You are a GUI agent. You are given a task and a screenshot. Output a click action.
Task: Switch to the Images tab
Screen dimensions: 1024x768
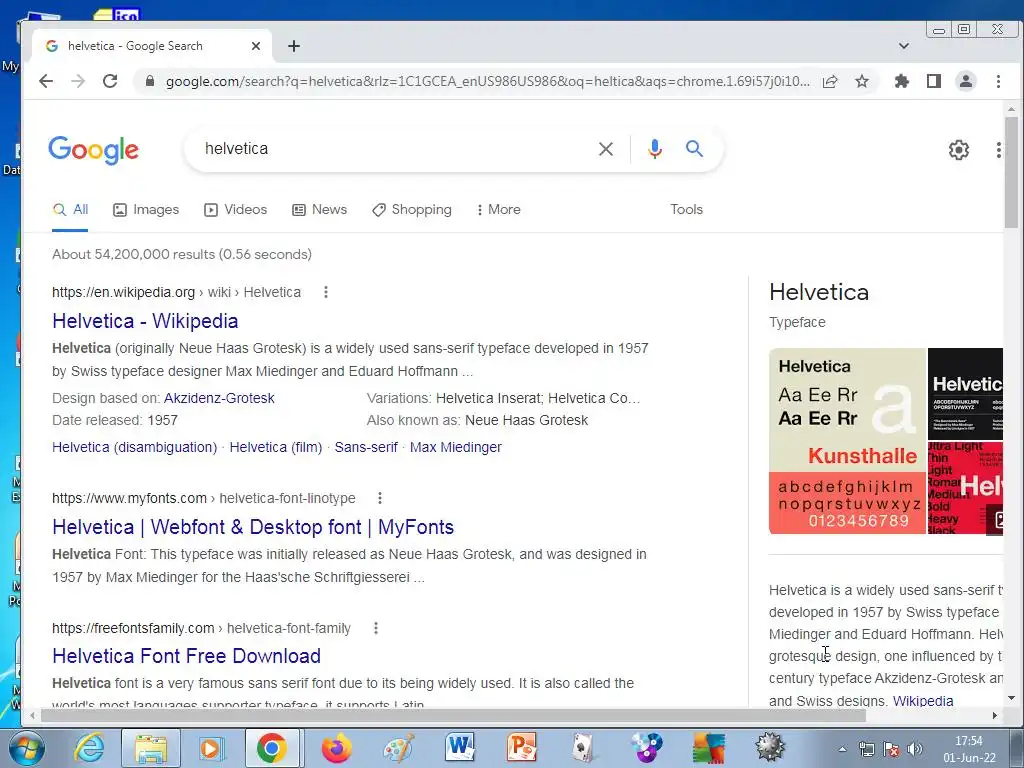[x=146, y=210]
